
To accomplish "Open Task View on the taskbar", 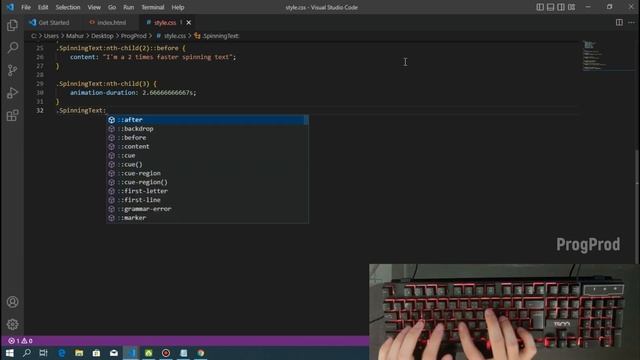I will pos(44,353).
